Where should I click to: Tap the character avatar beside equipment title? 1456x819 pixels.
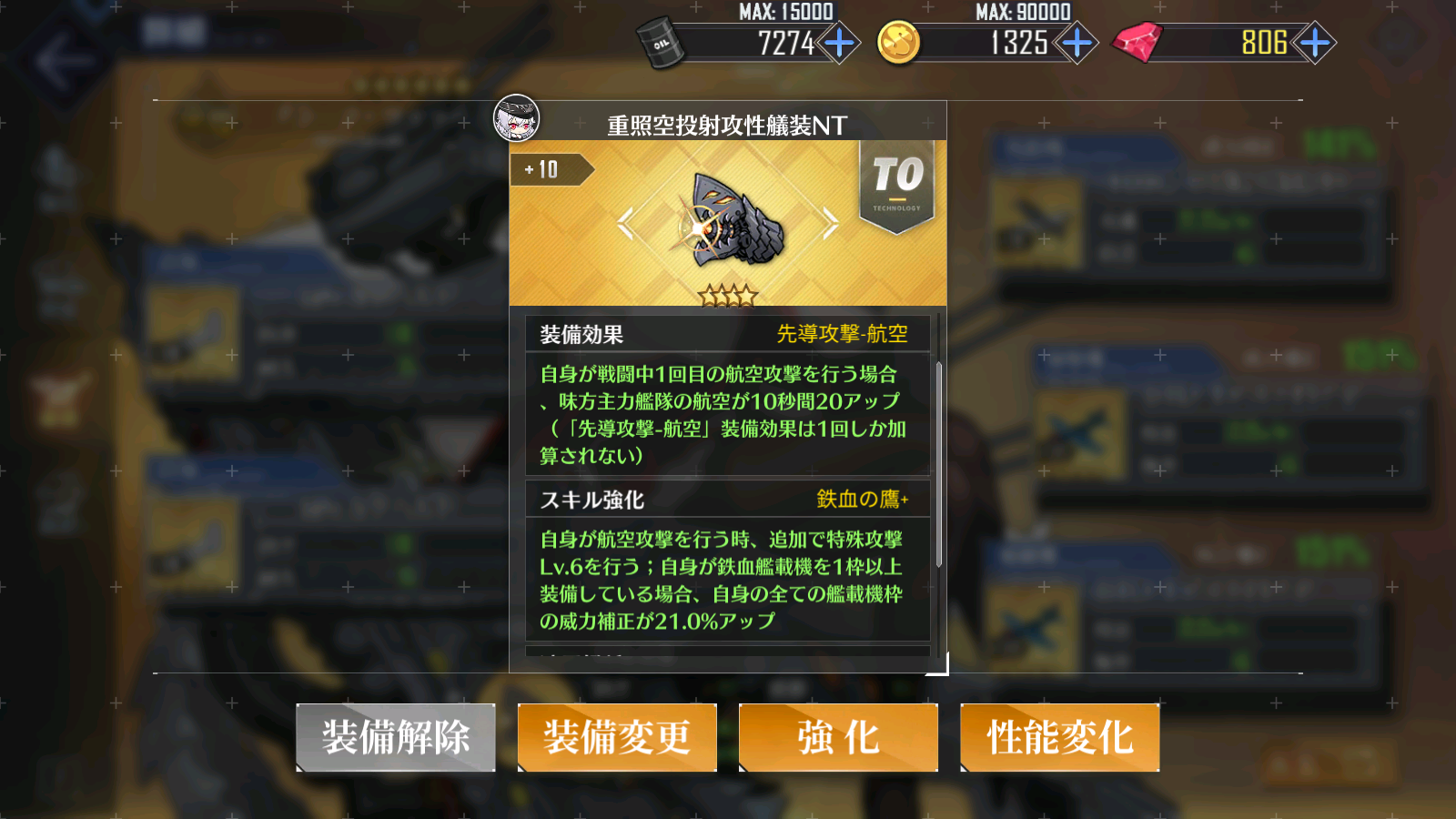pos(516,118)
